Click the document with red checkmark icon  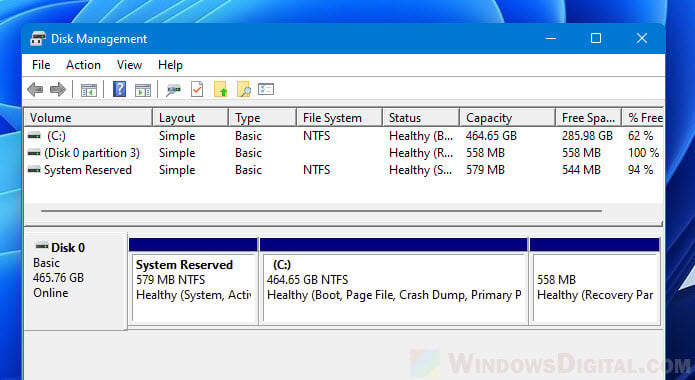(197, 89)
